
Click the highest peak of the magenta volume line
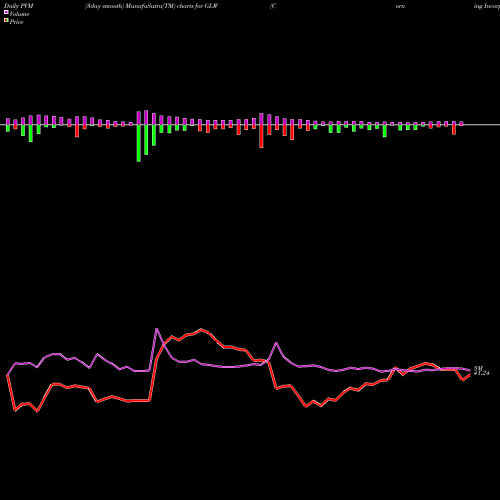pos(157,329)
